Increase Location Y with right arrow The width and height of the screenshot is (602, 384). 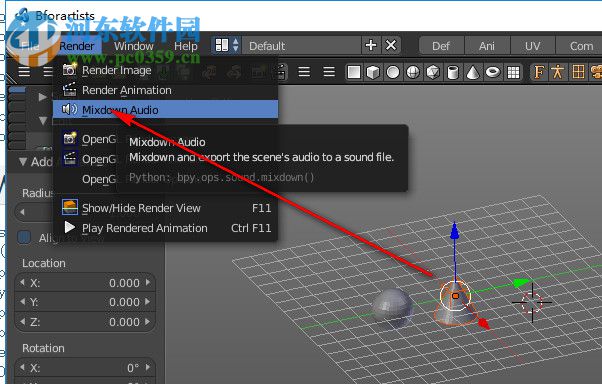(148, 302)
